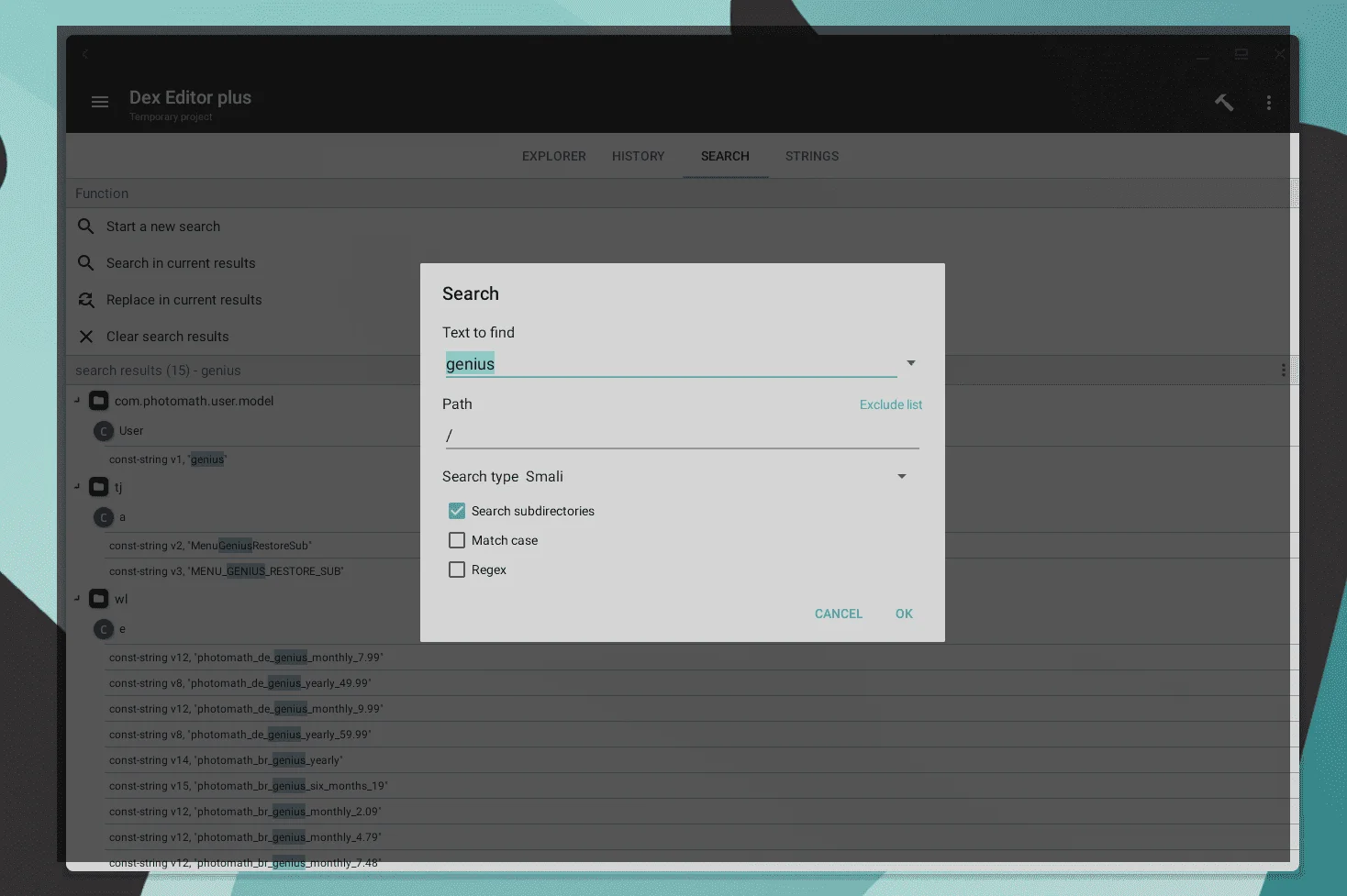1347x896 pixels.
Task: Click magnifier icon beside Start a new search
Action: (x=86, y=227)
